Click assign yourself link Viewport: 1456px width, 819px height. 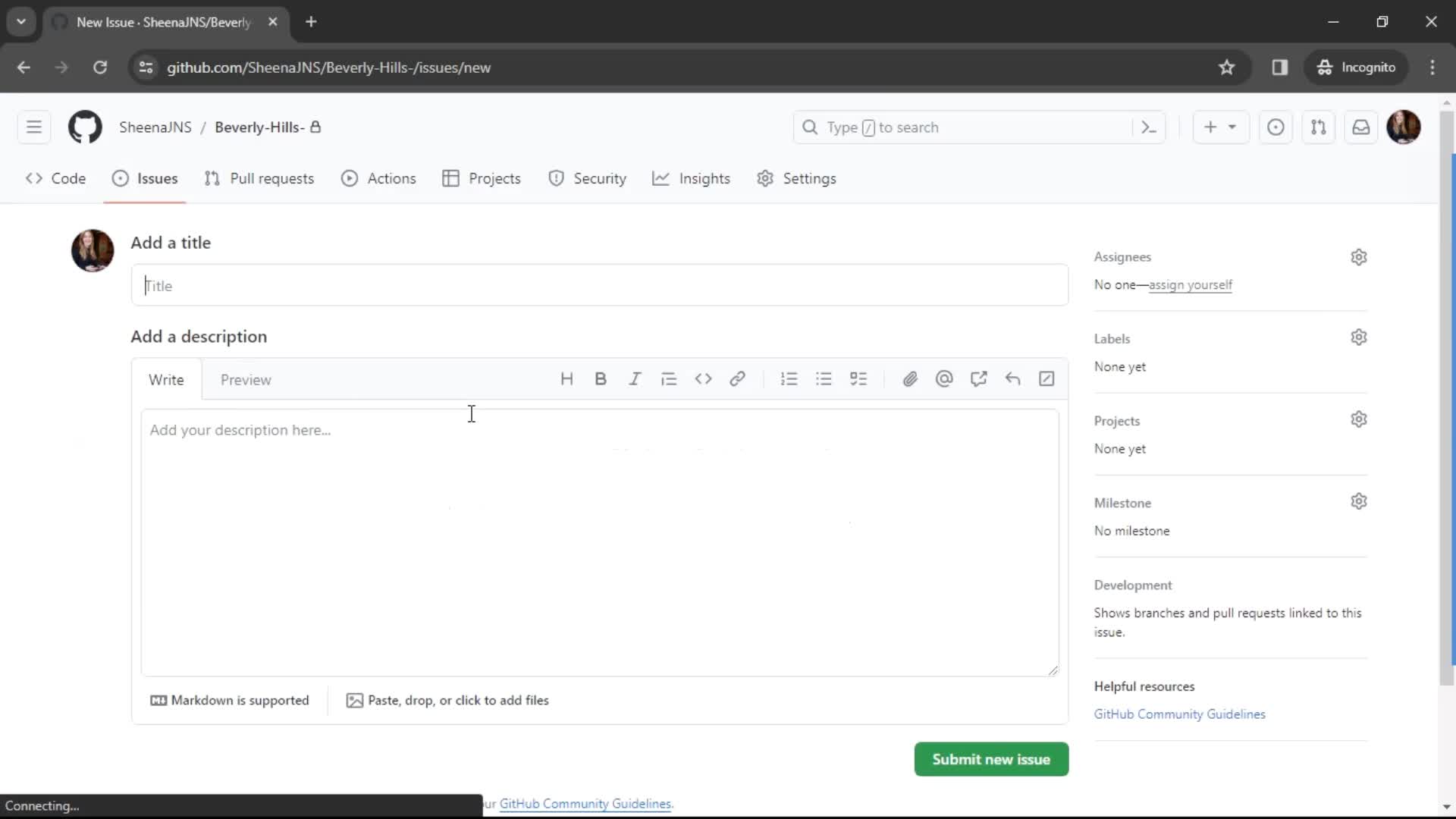pos(1191,284)
